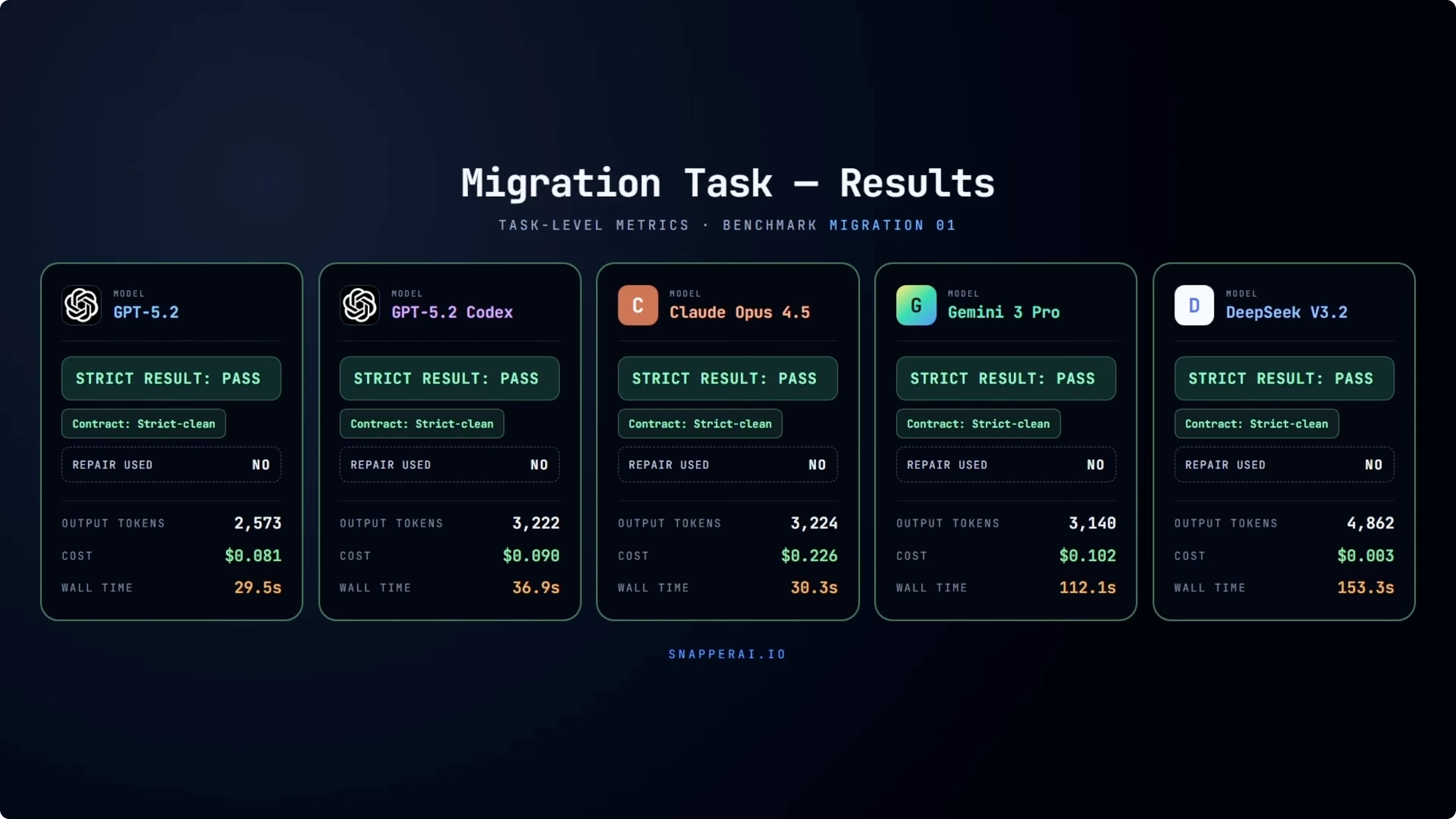Click the white D icon for DeepSeek
This screenshot has height=819, width=1456.
pos(1194,305)
